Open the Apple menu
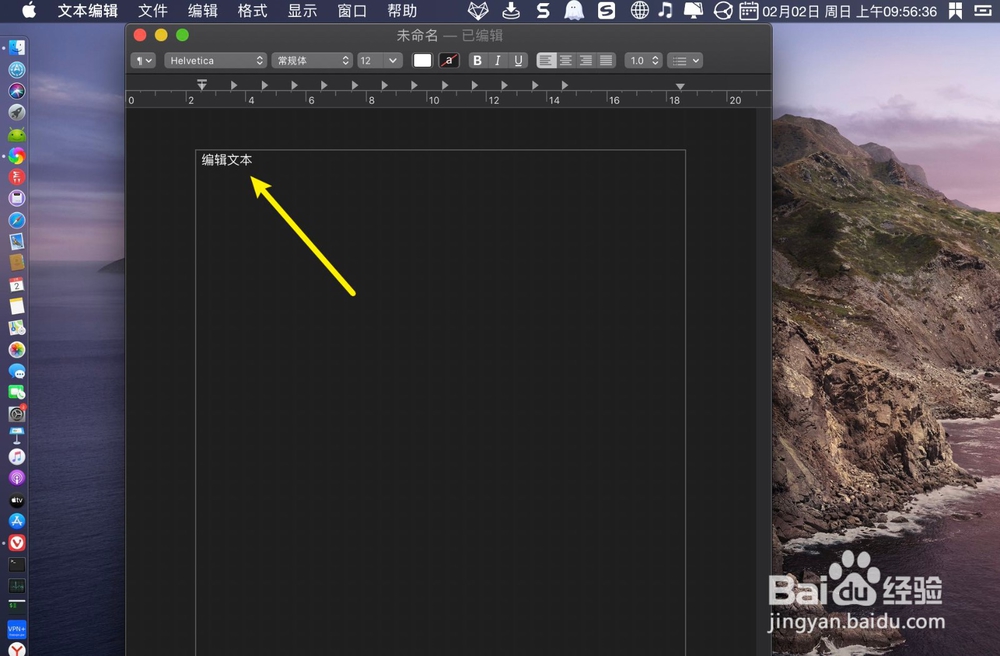Screen dimensions: 1000x656 pos(29,11)
